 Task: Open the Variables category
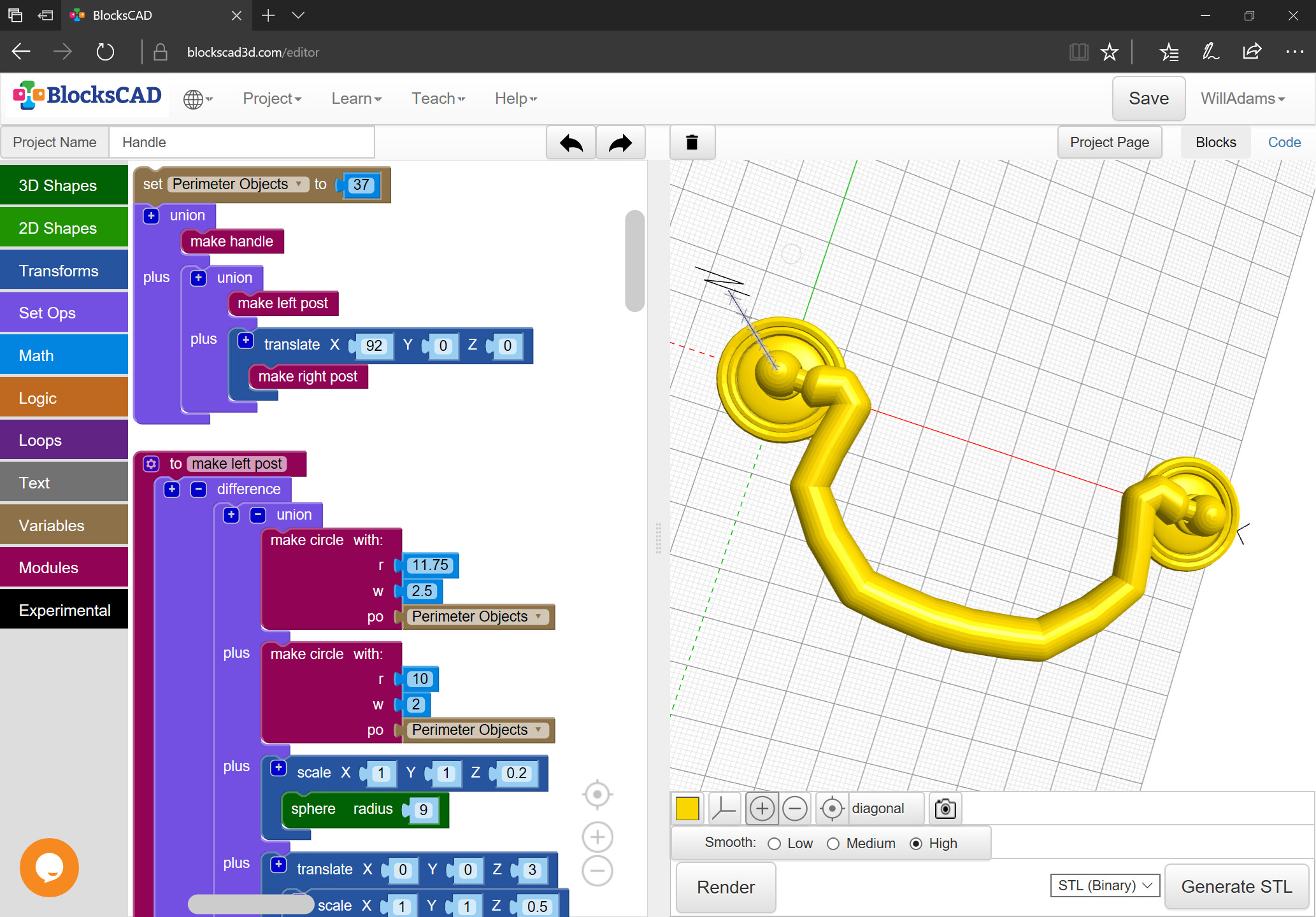(64, 525)
